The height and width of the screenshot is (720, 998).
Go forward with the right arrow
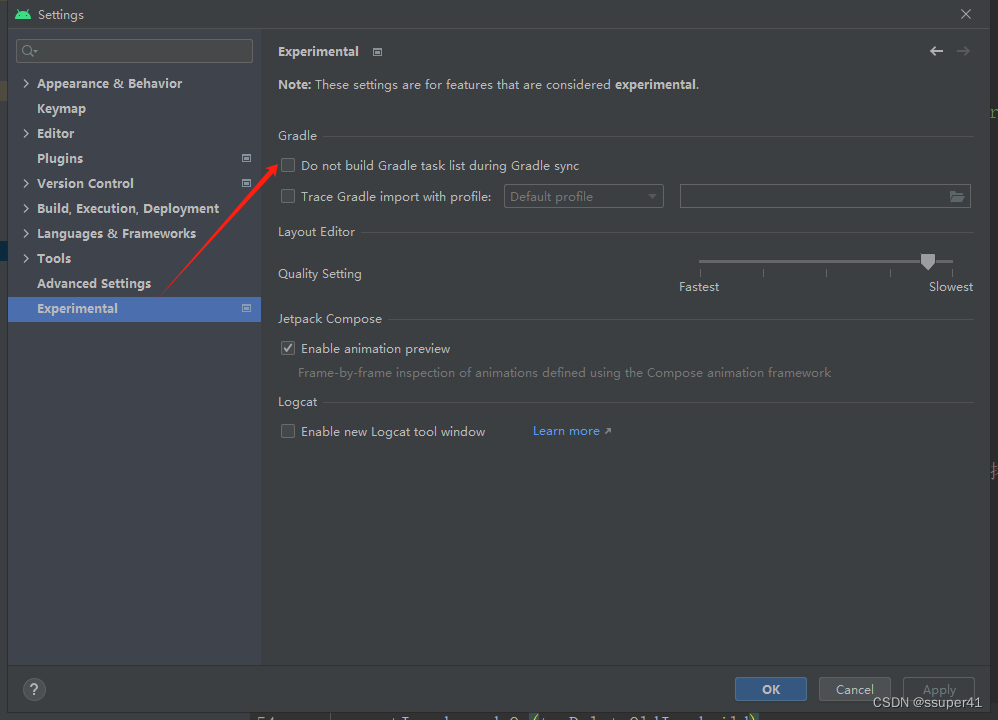tap(963, 51)
